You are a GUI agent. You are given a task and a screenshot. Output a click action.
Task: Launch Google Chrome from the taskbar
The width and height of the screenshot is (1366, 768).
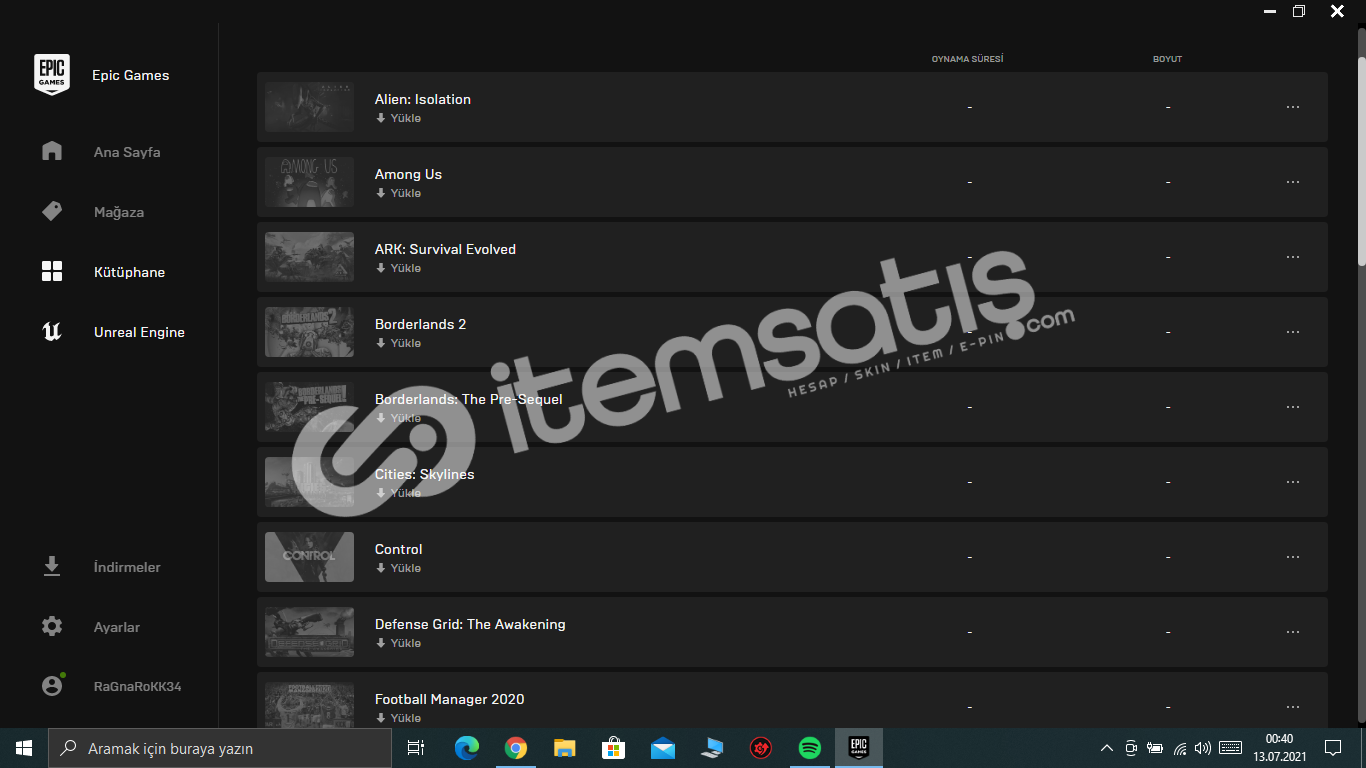(x=516, y=748)
